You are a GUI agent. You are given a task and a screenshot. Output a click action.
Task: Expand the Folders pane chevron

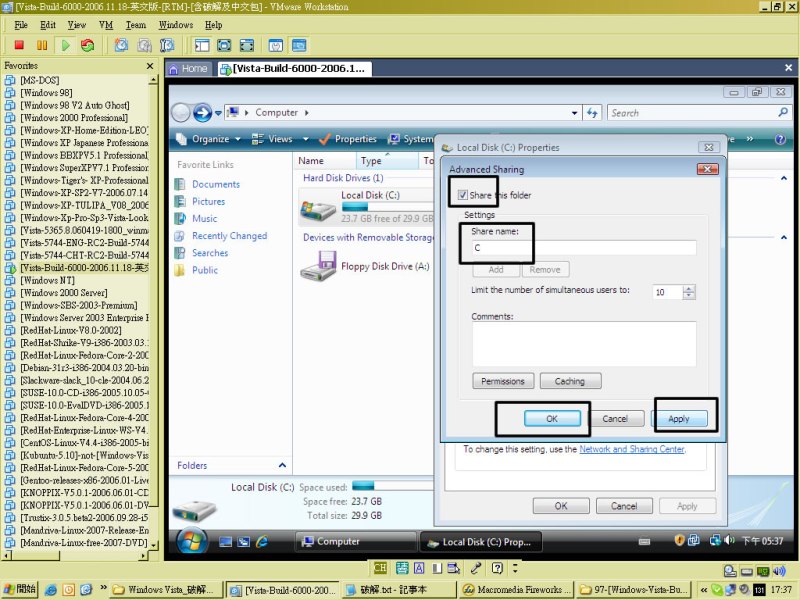click(282, 465)
